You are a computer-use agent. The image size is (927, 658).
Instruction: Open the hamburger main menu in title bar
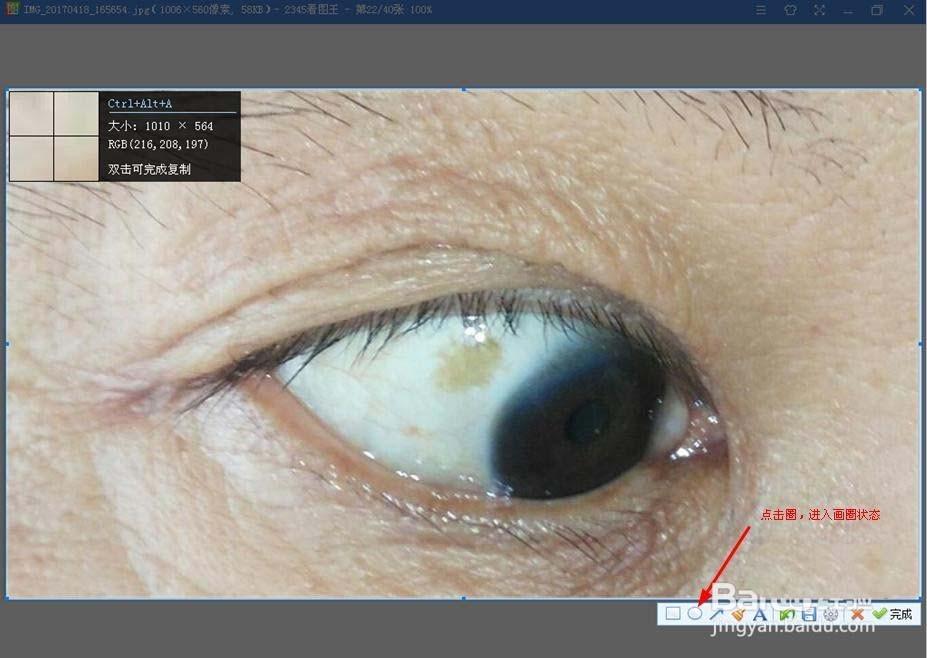pos(761,10)
